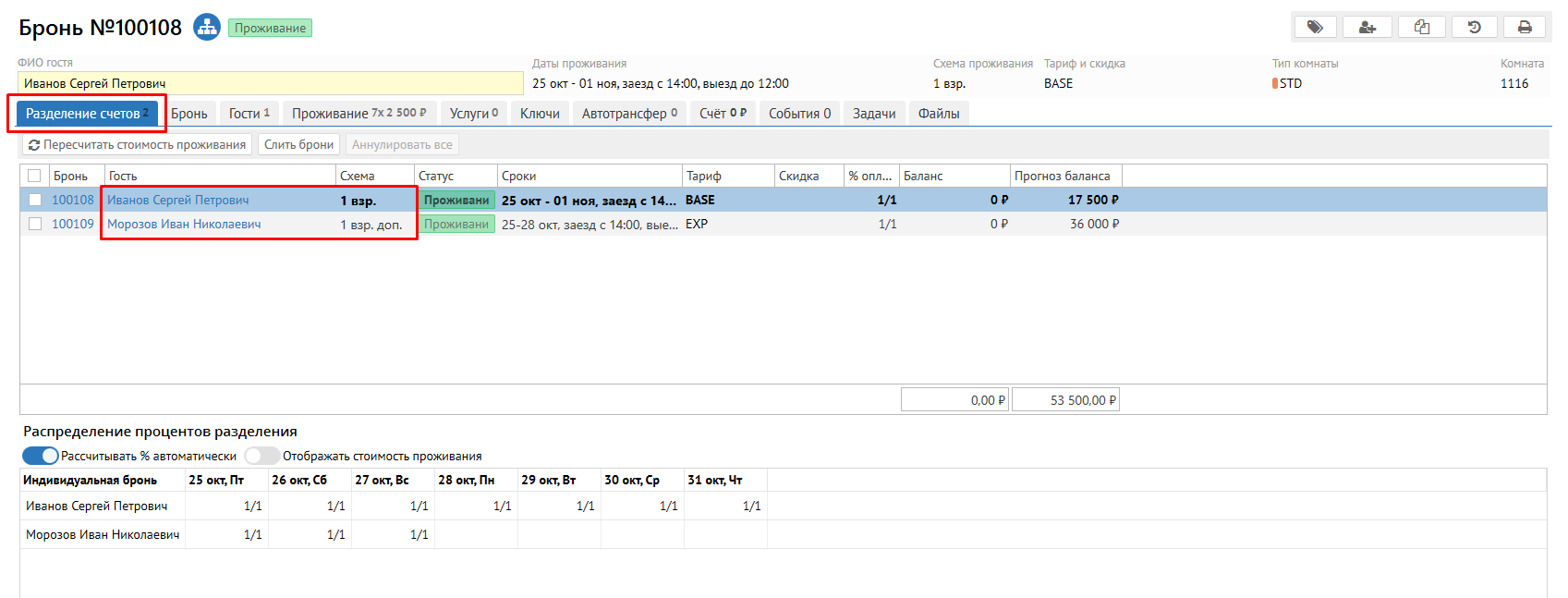Switch to the Гости tab
The height and width of the screenshot is (598, 1568).
pyautogui.click(x=249, y=114)
